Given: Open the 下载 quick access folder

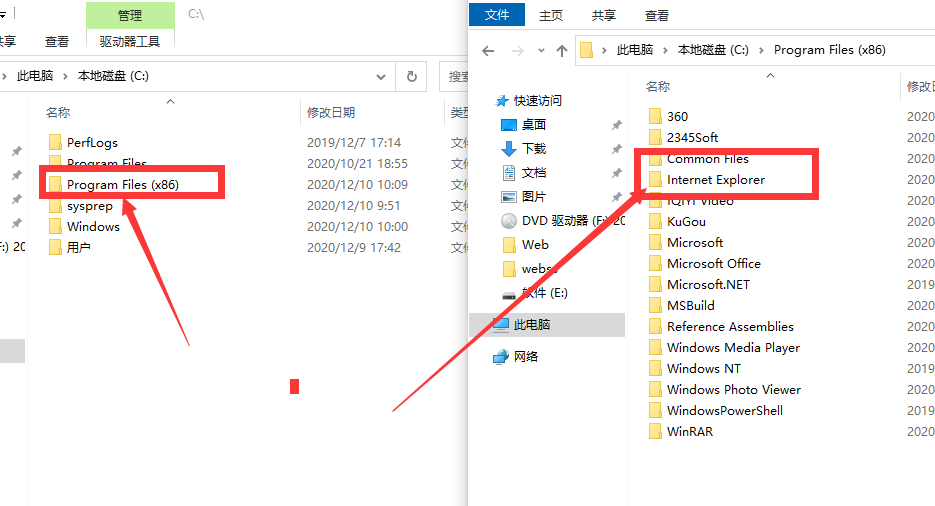Looking at the screenshot, I should click(x=533, y=148).
